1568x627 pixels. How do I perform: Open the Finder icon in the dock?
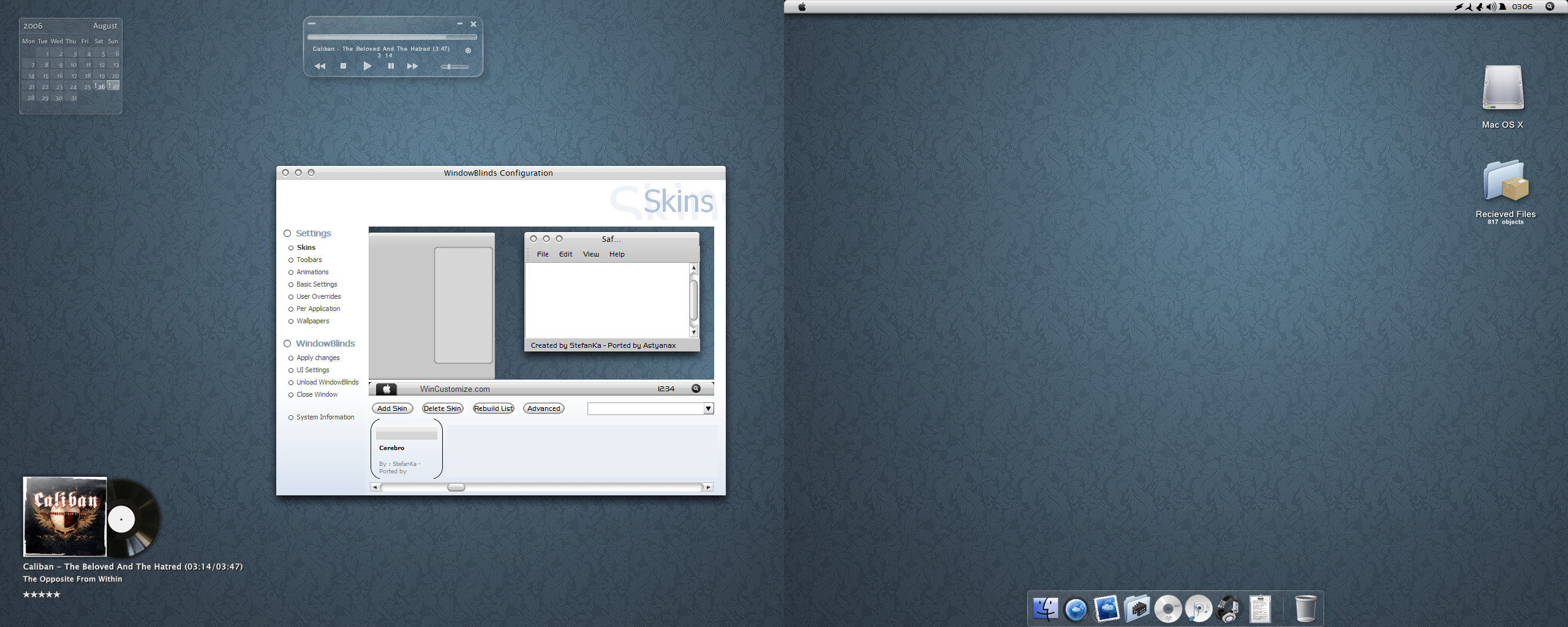coord(1046,609)
